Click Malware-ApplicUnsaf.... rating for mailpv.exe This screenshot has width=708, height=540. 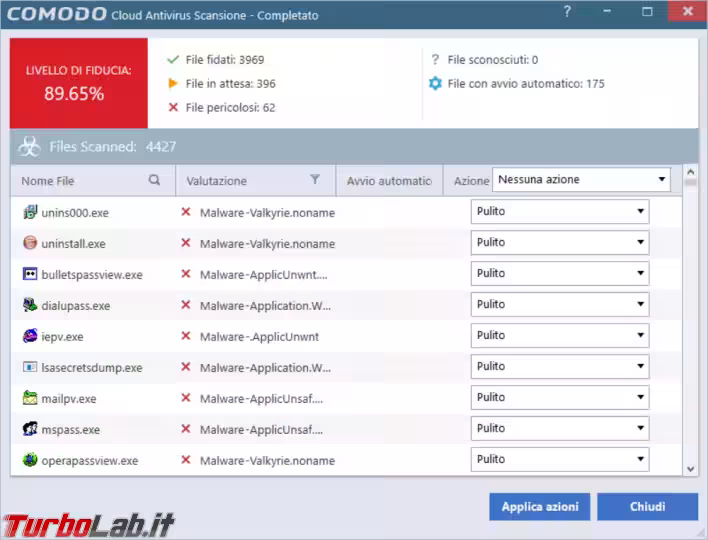click(261, 399)
